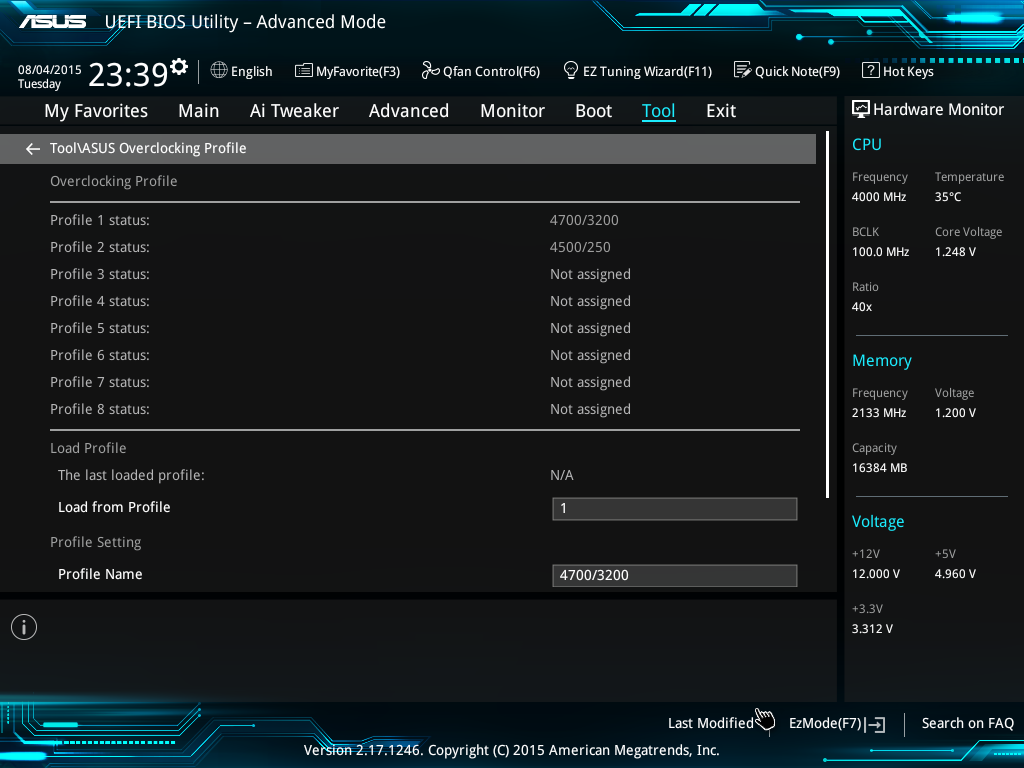Select Profile 6 status row

click(x=424, y=355)
